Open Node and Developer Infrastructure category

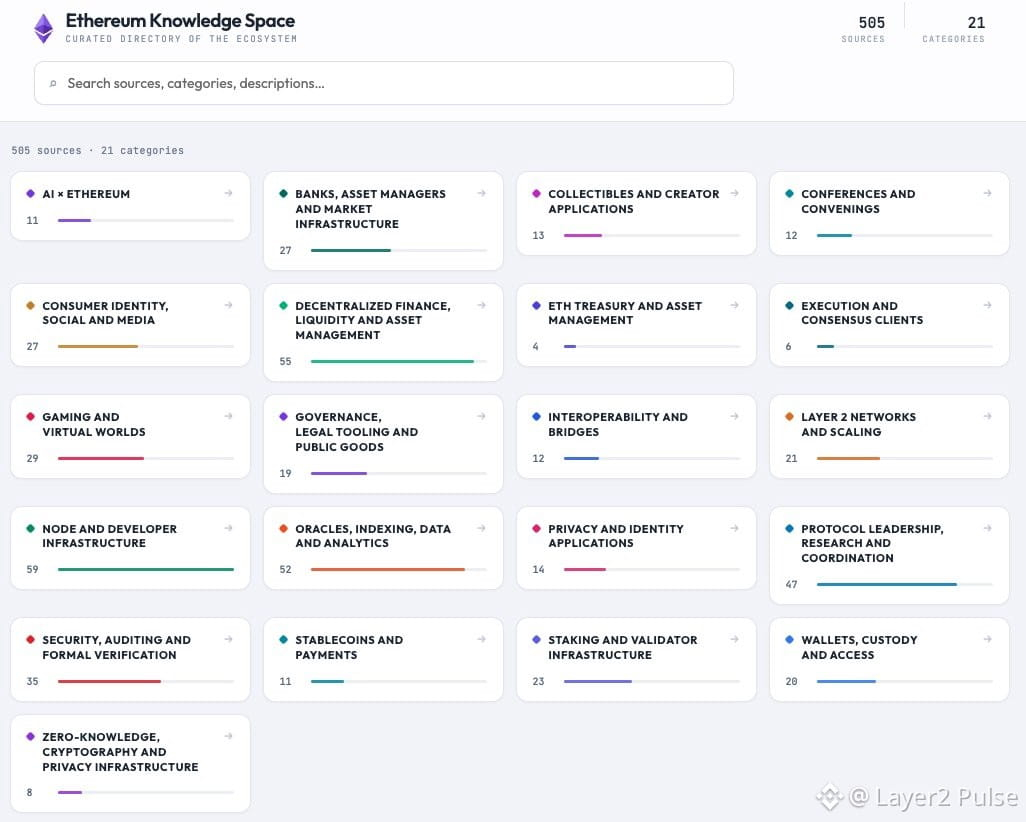click(x=130, y=548)
